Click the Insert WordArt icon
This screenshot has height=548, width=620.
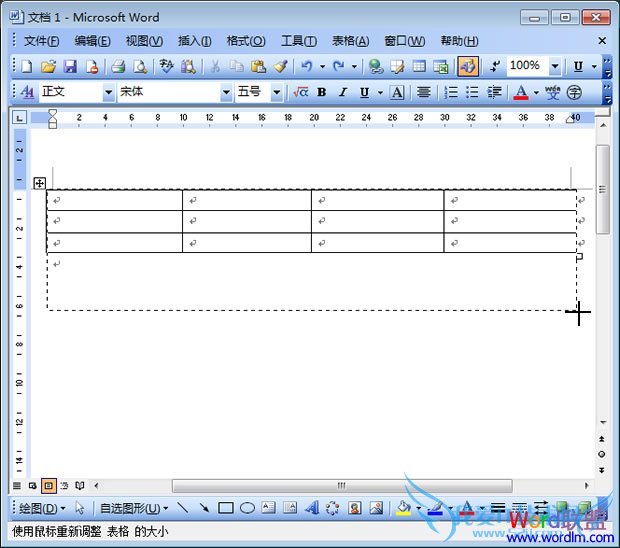click(311, 508)
